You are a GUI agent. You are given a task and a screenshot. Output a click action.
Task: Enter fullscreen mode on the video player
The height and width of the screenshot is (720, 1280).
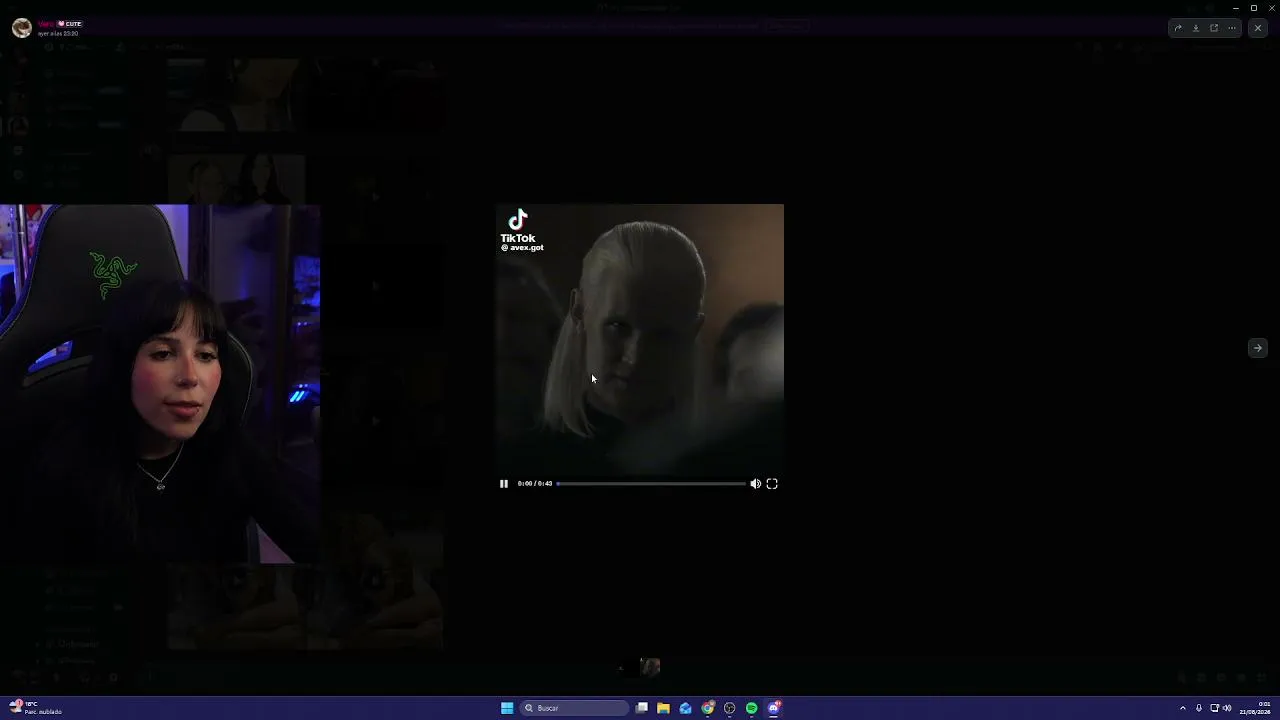772,484
